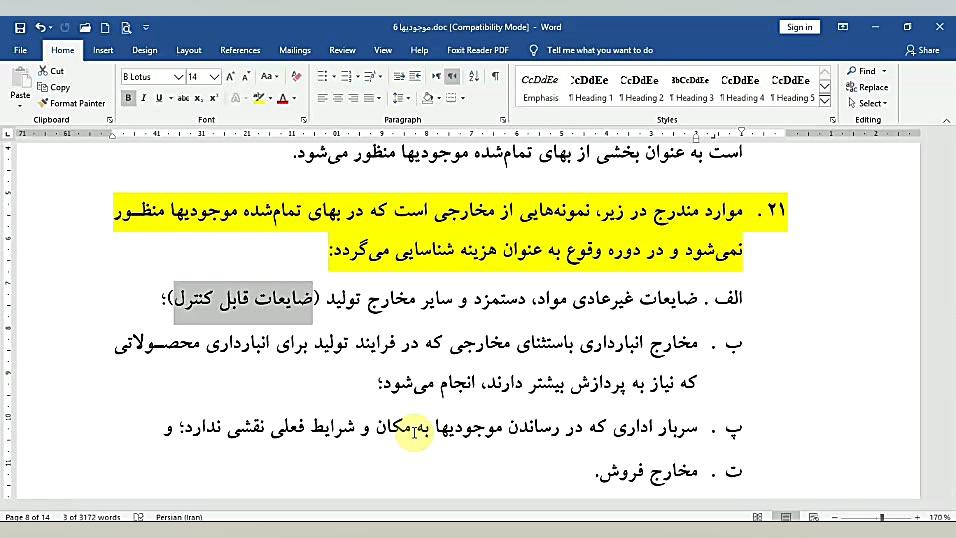Click the red font color swatch

tap(281, 98)
